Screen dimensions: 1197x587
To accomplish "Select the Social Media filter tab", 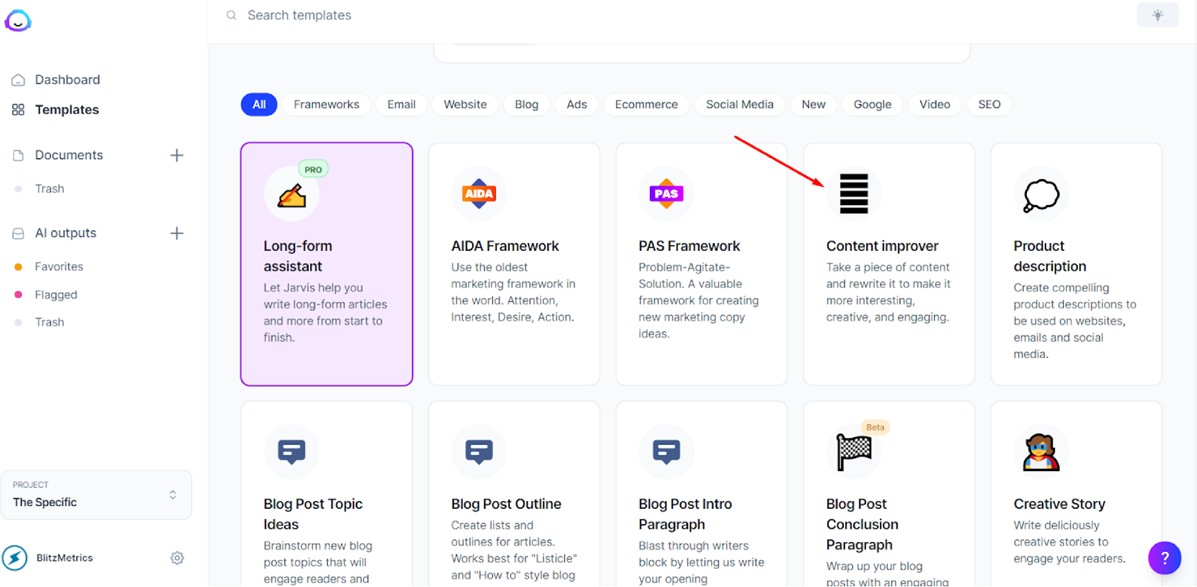I will click(739, 104).
